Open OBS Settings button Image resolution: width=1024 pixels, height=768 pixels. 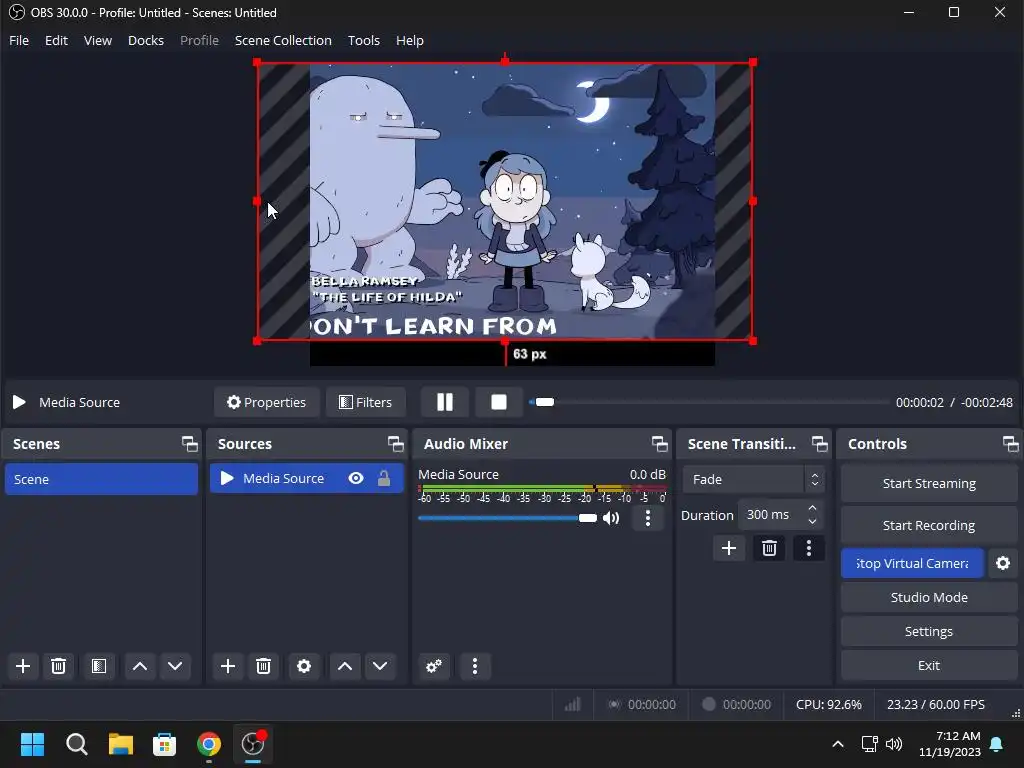point(929,631)
